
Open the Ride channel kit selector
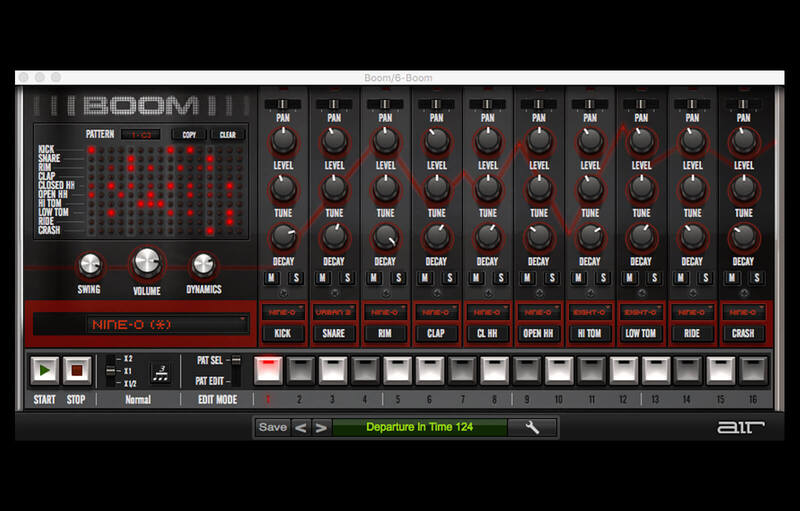pos(692,312)
